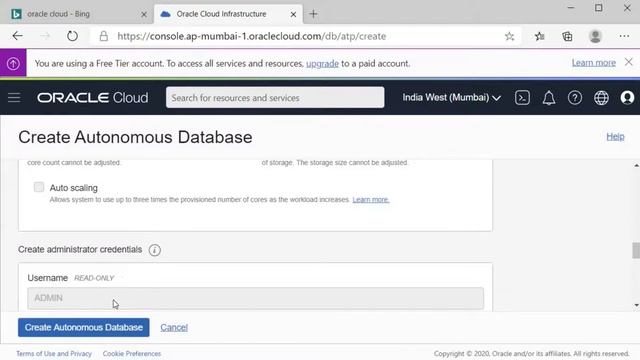The width and height of the screenshot is (640, 360).
Task: Click the Create Autonomous Database button
Action: click(84, 327)
